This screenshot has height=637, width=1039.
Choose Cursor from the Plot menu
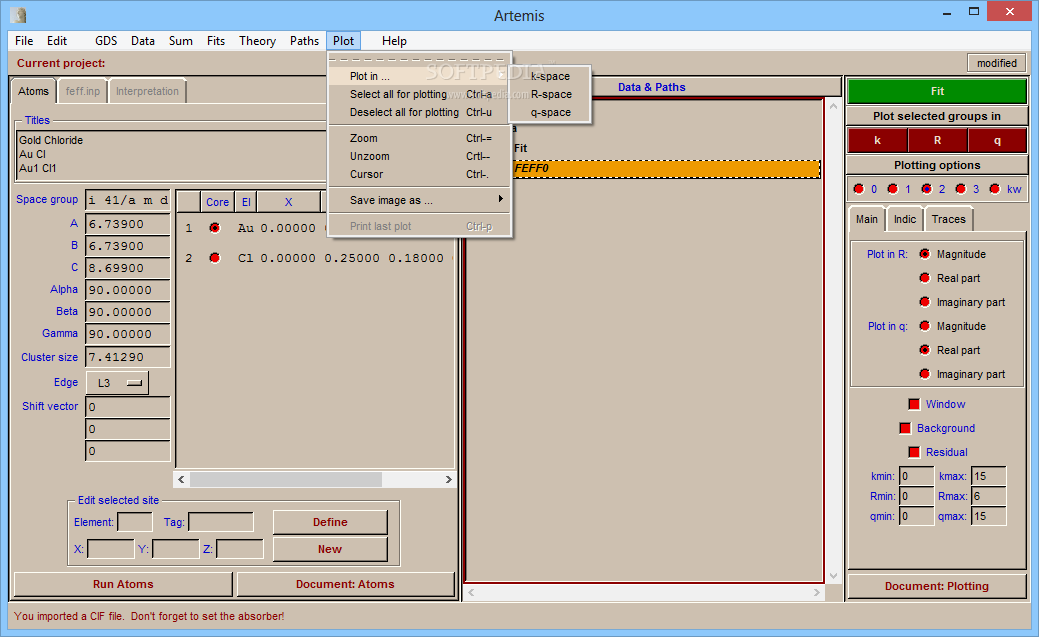coord(419,174)
